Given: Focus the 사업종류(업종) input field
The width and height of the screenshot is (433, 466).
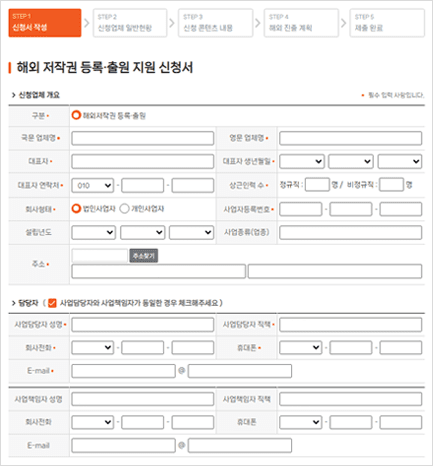Looking at the screenshot, I should click(351, 232).
